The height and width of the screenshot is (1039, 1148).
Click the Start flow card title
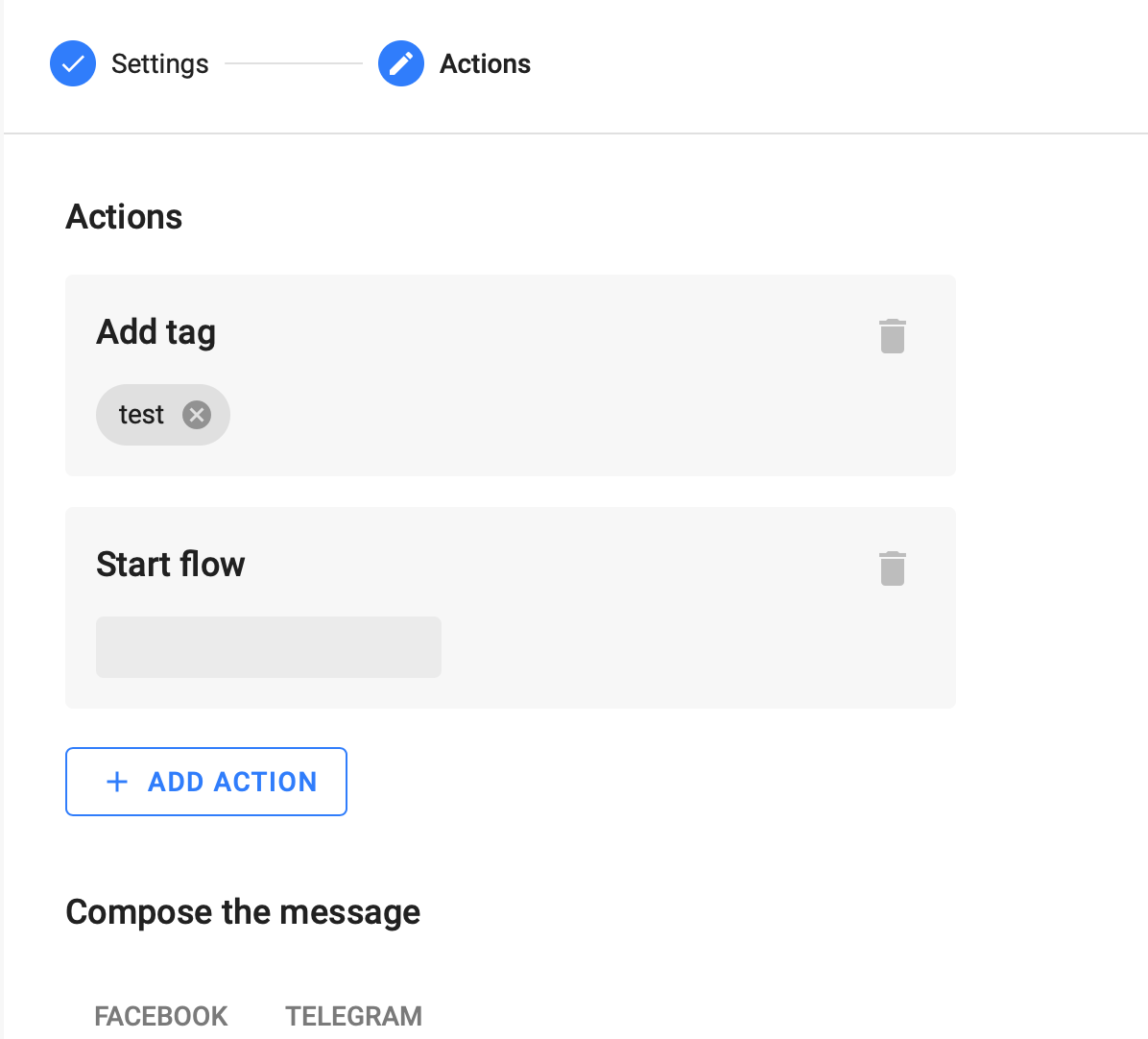click(x=170, y=565)
